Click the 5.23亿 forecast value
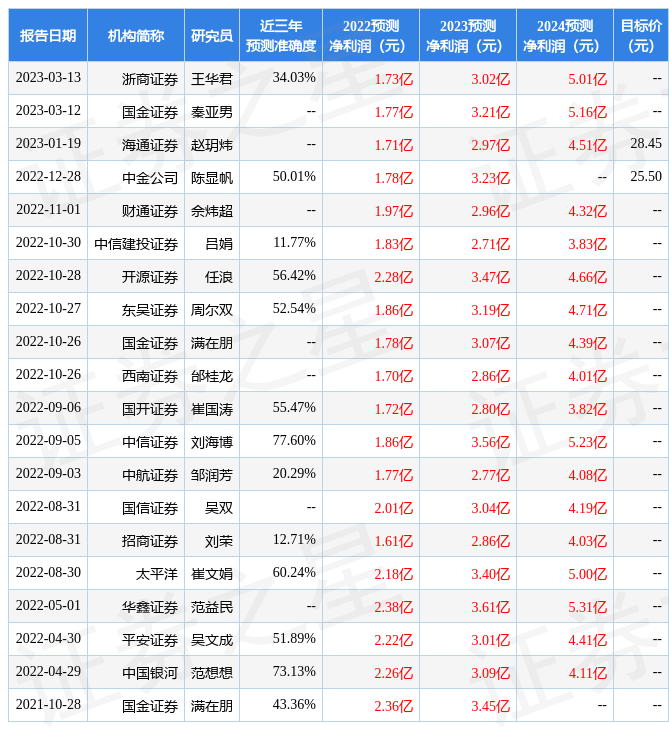This screenshot has height=730, width=669. [588, 442]
